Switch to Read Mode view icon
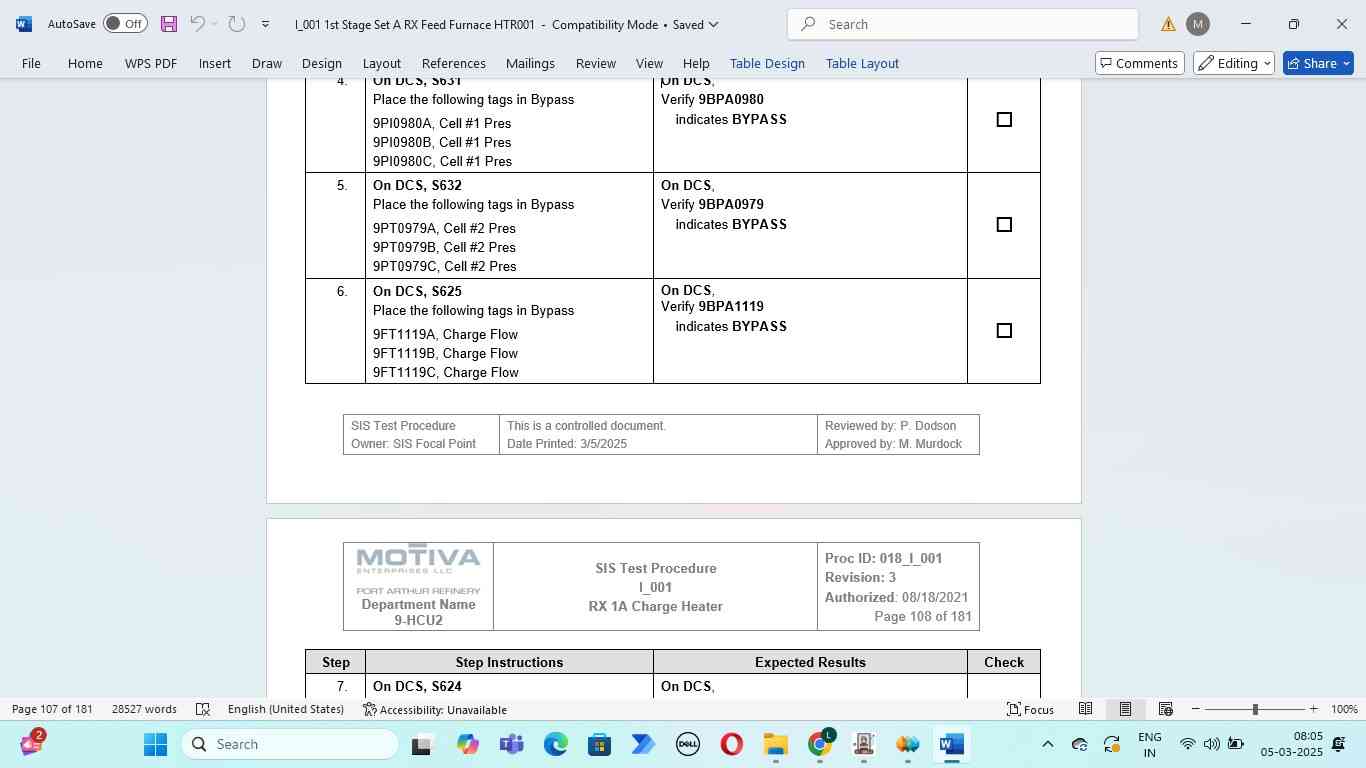 coord(1085,709)
